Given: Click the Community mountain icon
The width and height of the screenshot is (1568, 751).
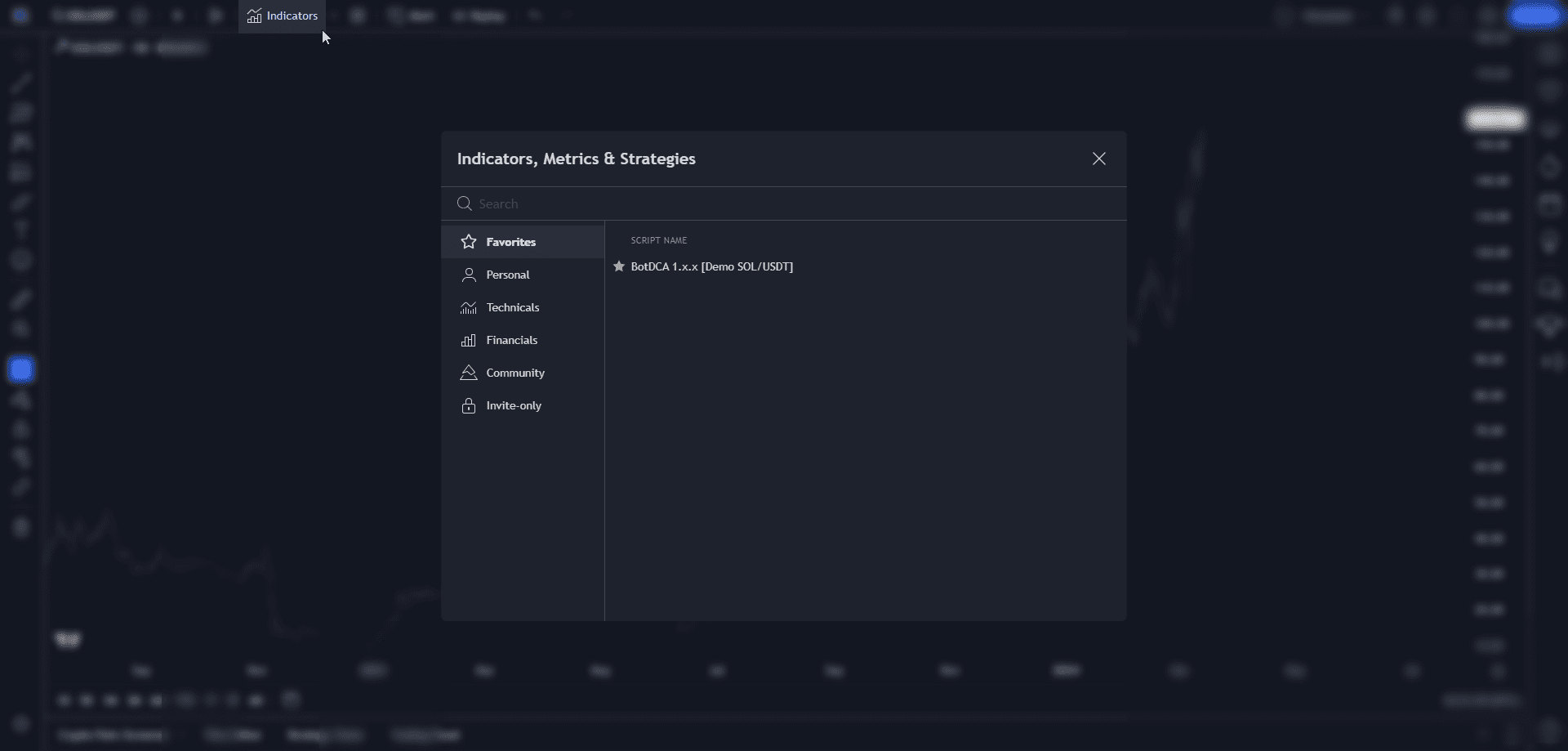Looking at the screenshot, I should pos(469,373).
